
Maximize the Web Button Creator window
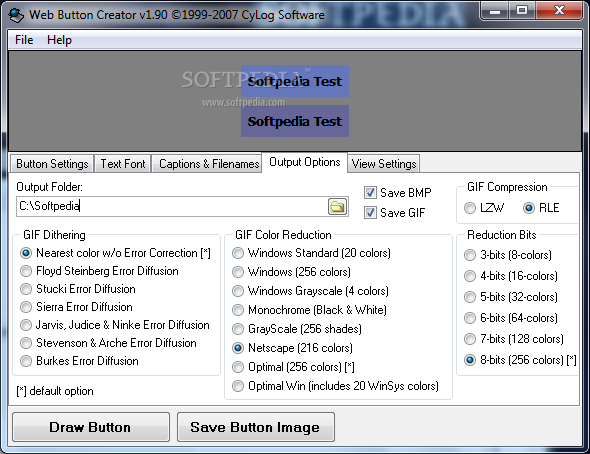522,11
